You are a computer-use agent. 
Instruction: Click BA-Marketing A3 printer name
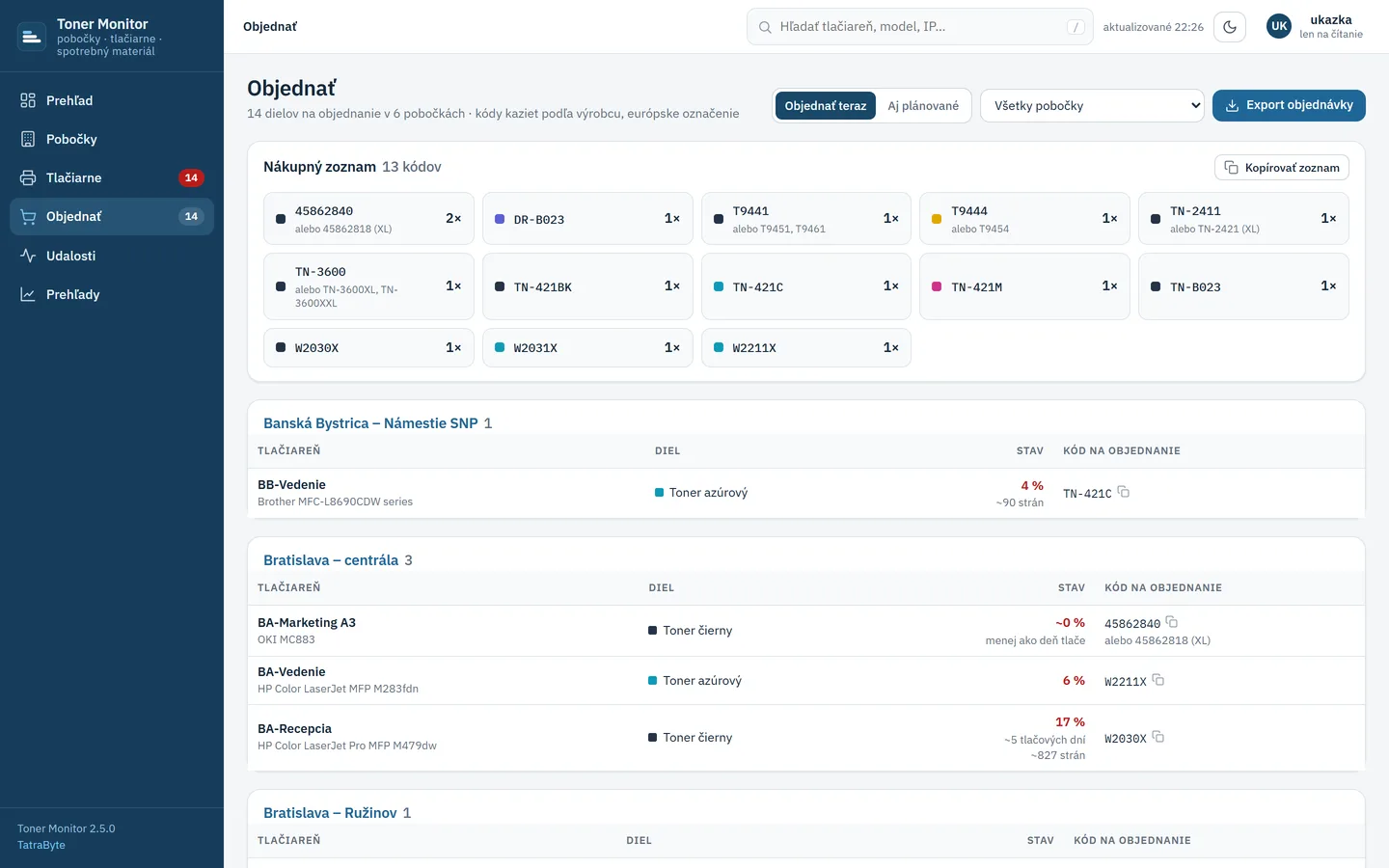(x=307, y=622)
